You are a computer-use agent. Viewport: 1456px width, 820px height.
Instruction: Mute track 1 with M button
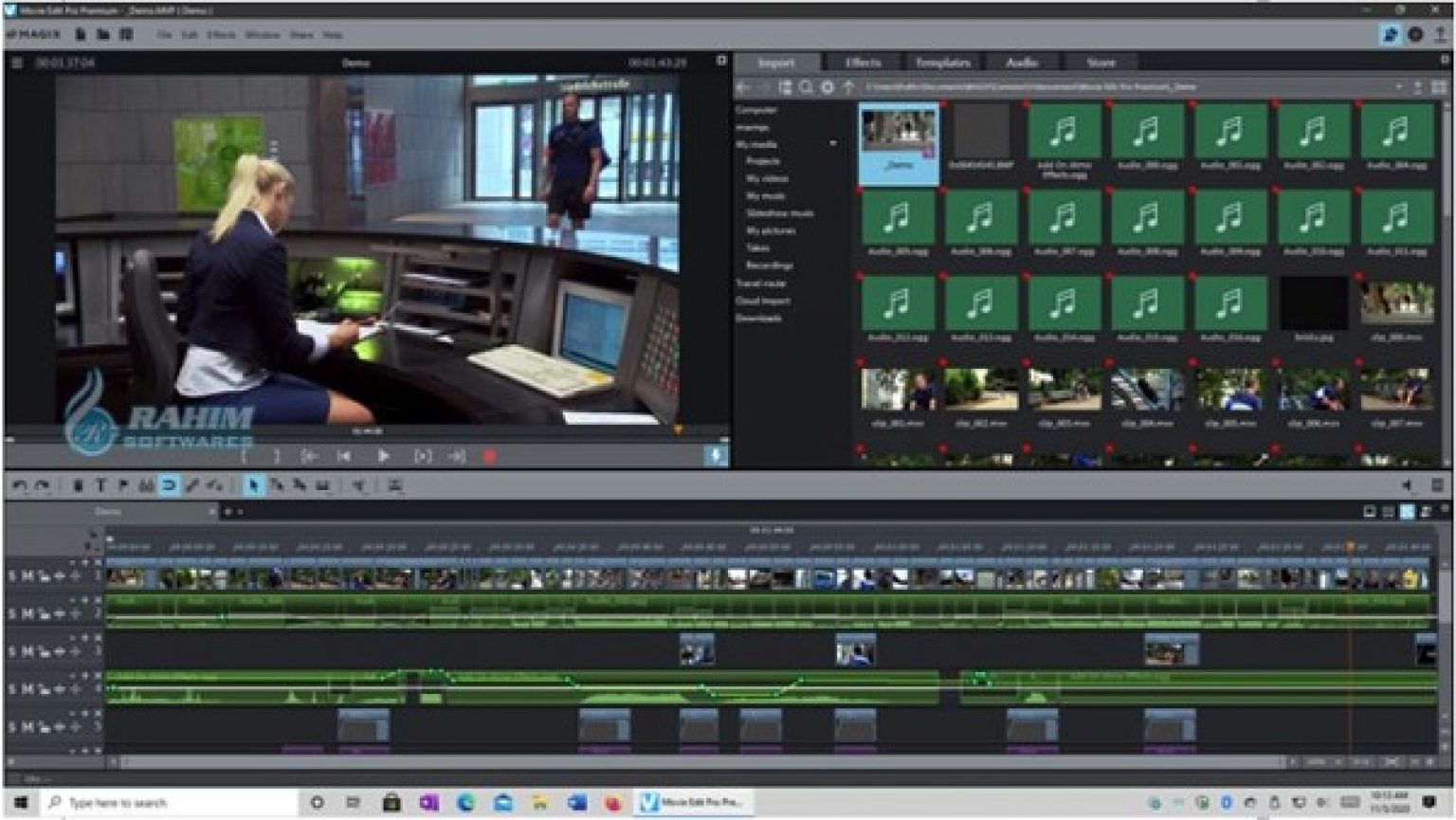[27, 575]
